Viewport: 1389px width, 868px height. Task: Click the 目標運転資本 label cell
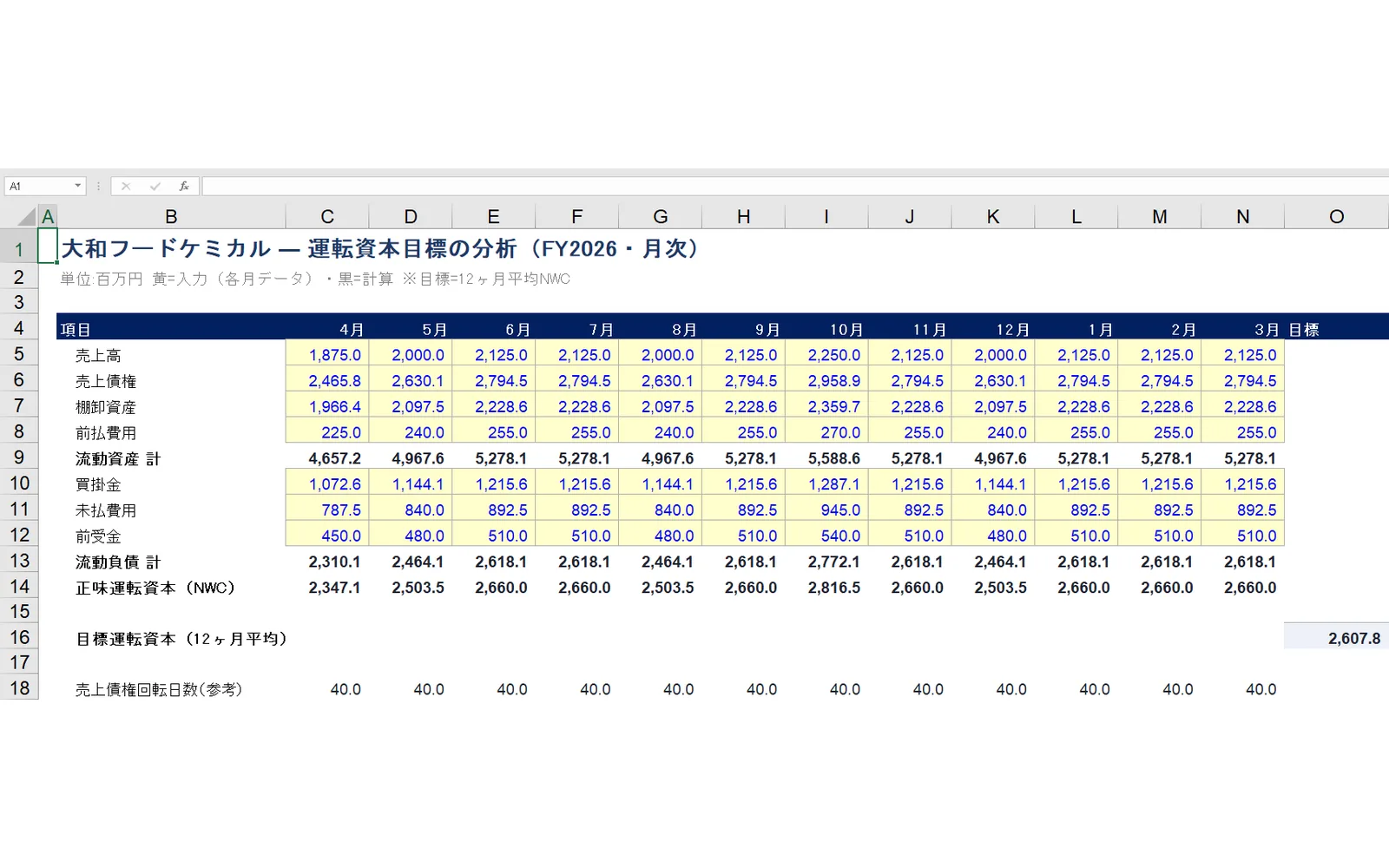tap(181, 639)
